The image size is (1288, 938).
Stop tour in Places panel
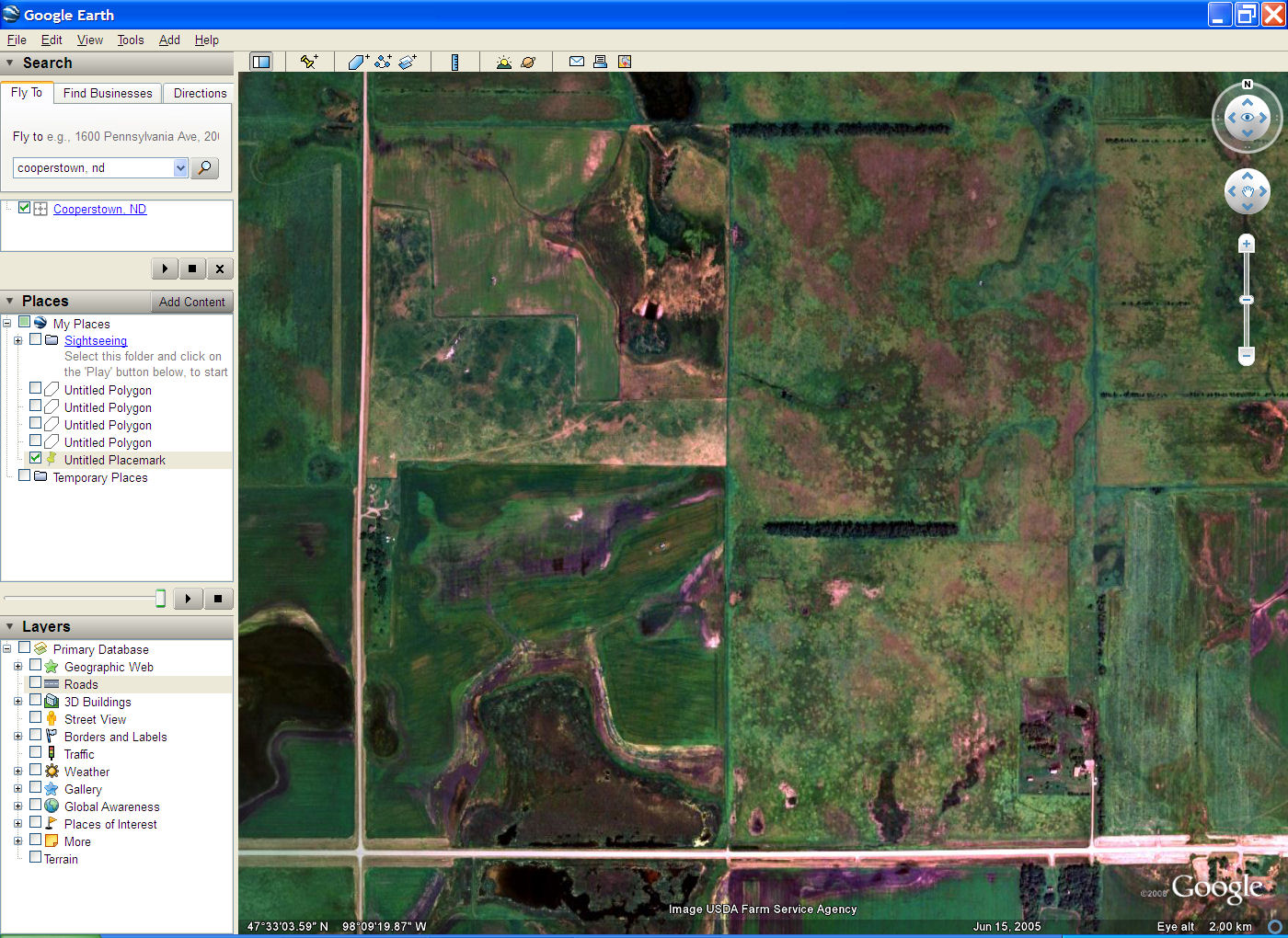[x=218, y=599]
